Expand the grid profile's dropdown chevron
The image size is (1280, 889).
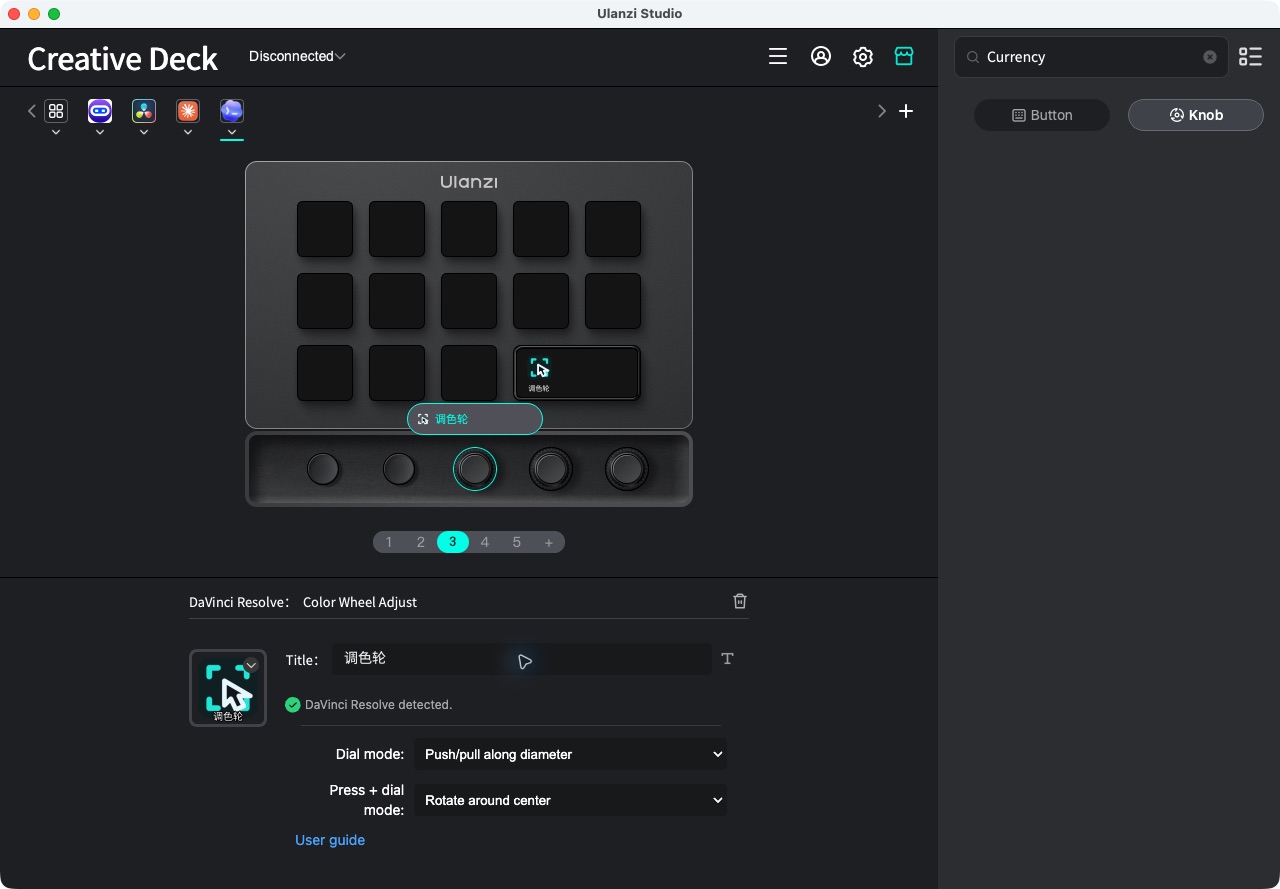click(x=56, y=132)
